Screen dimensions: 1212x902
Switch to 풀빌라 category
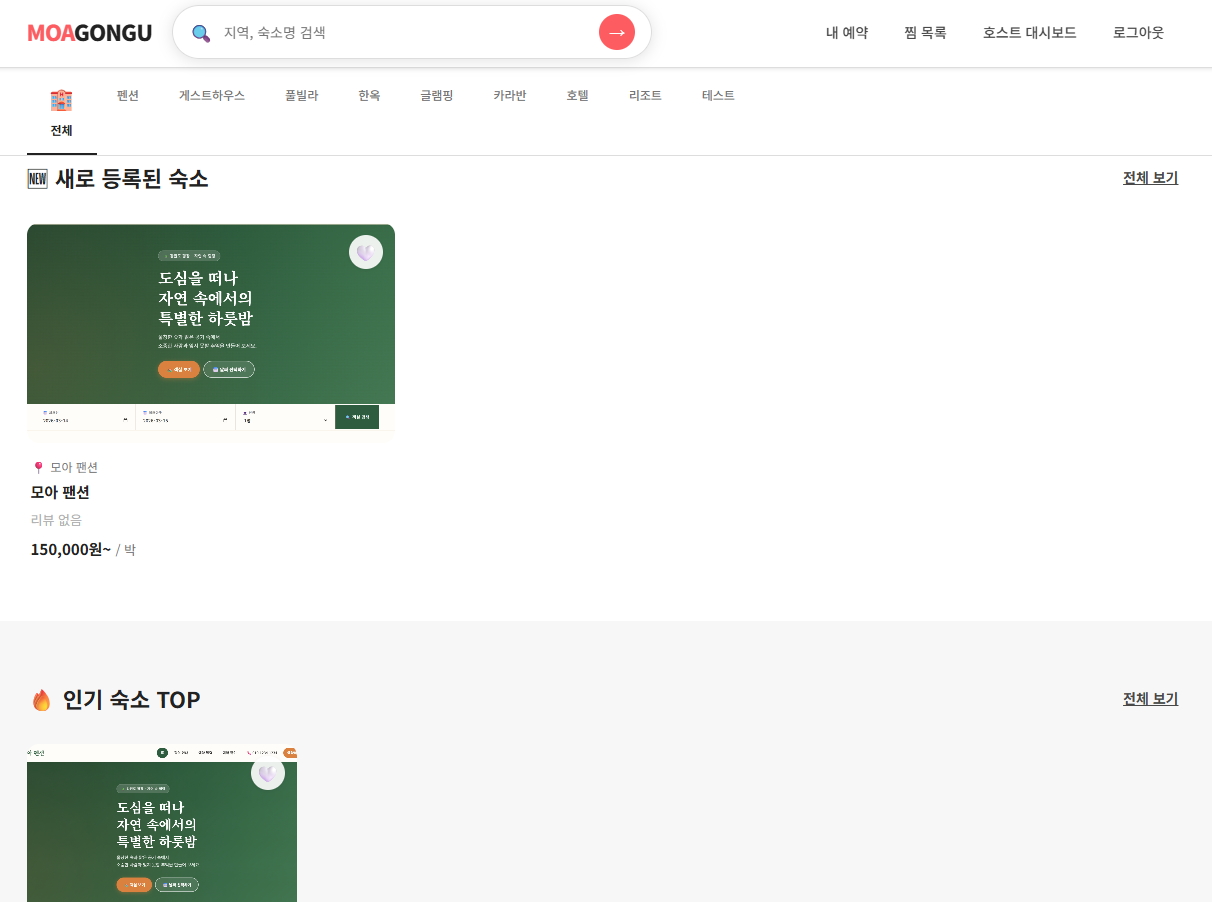coord(301,96)
